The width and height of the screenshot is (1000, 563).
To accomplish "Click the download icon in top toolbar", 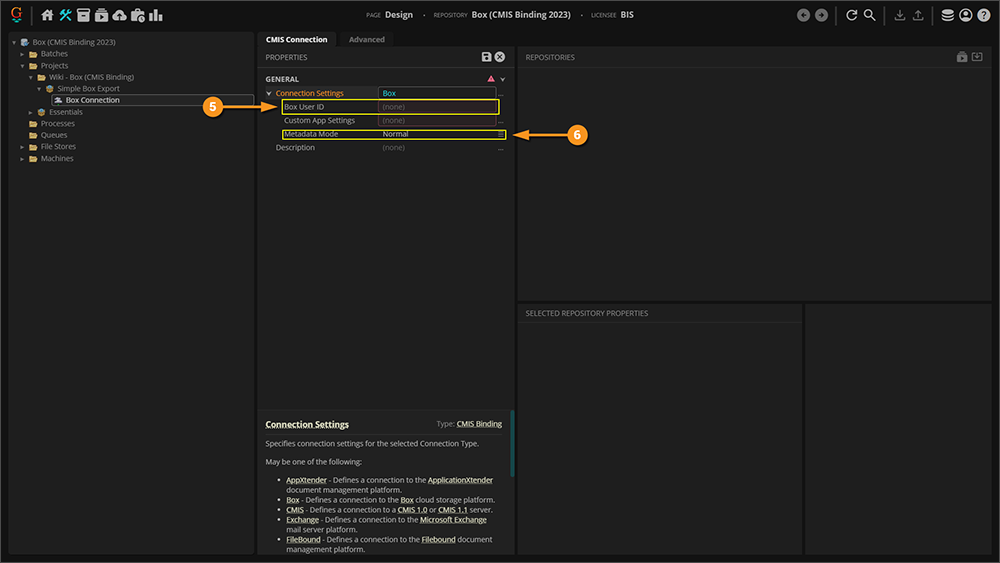I will (899, 15).
